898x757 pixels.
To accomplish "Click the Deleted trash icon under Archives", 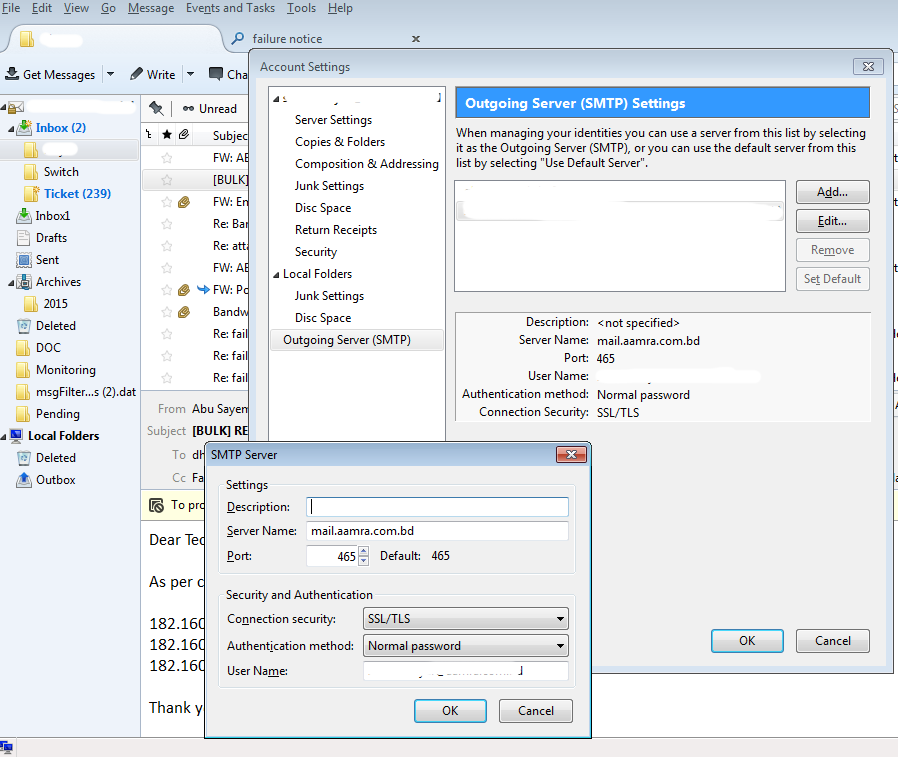I will coord(23,326).
